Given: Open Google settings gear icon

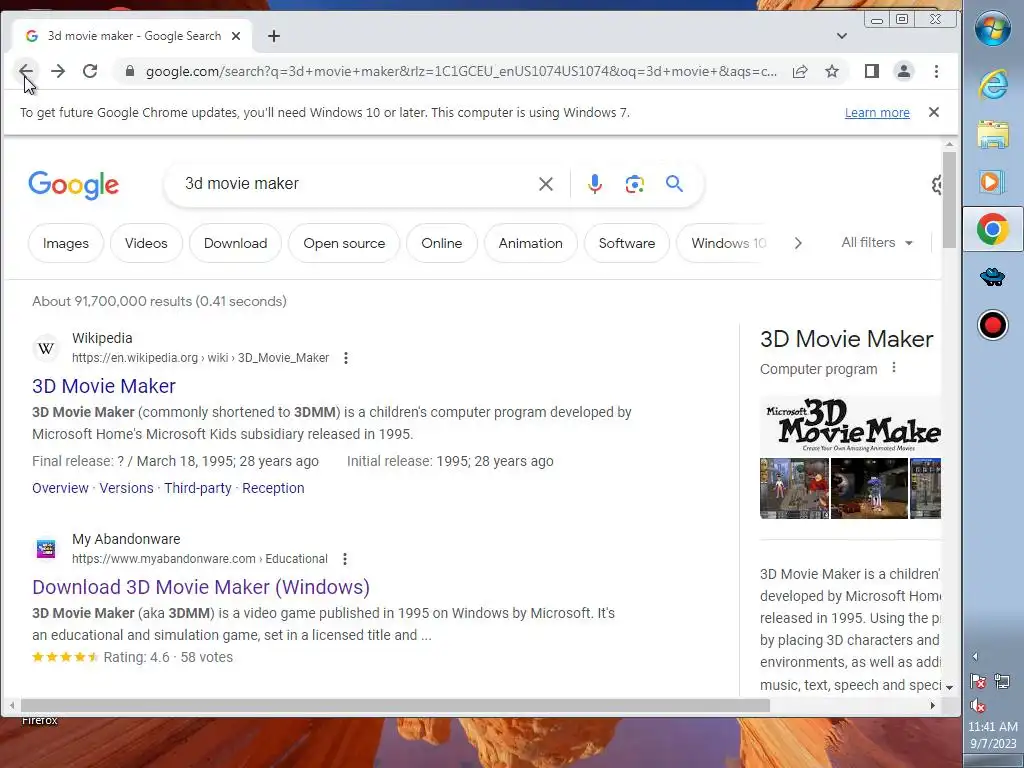Looking at the screenshot, I should [x=936, y=185].
